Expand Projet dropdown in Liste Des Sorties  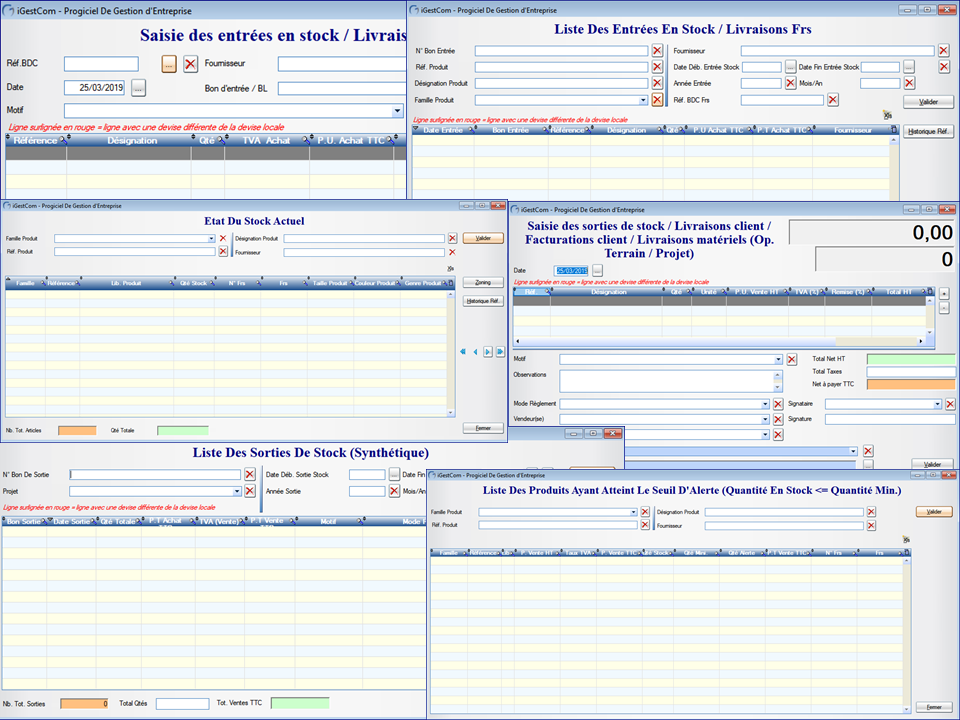237,491
